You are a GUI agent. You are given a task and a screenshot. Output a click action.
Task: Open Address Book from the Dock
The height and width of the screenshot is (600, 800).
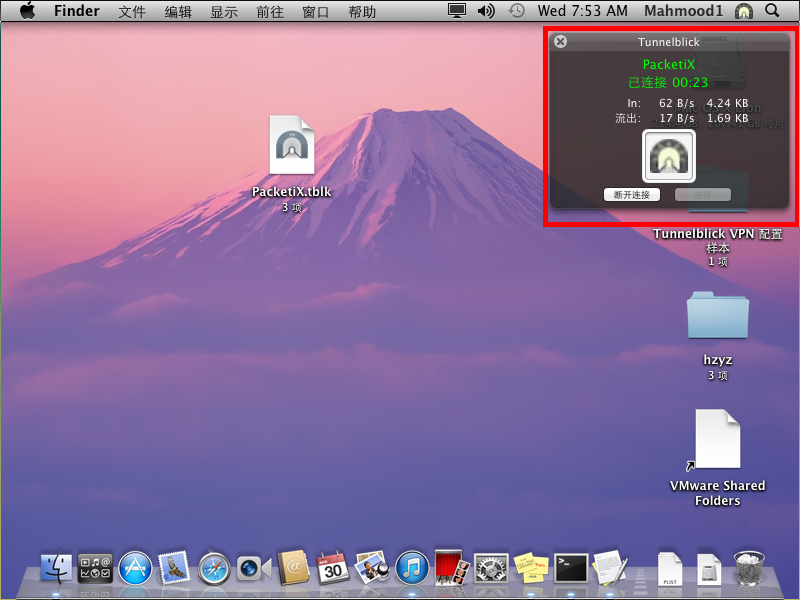293,568
